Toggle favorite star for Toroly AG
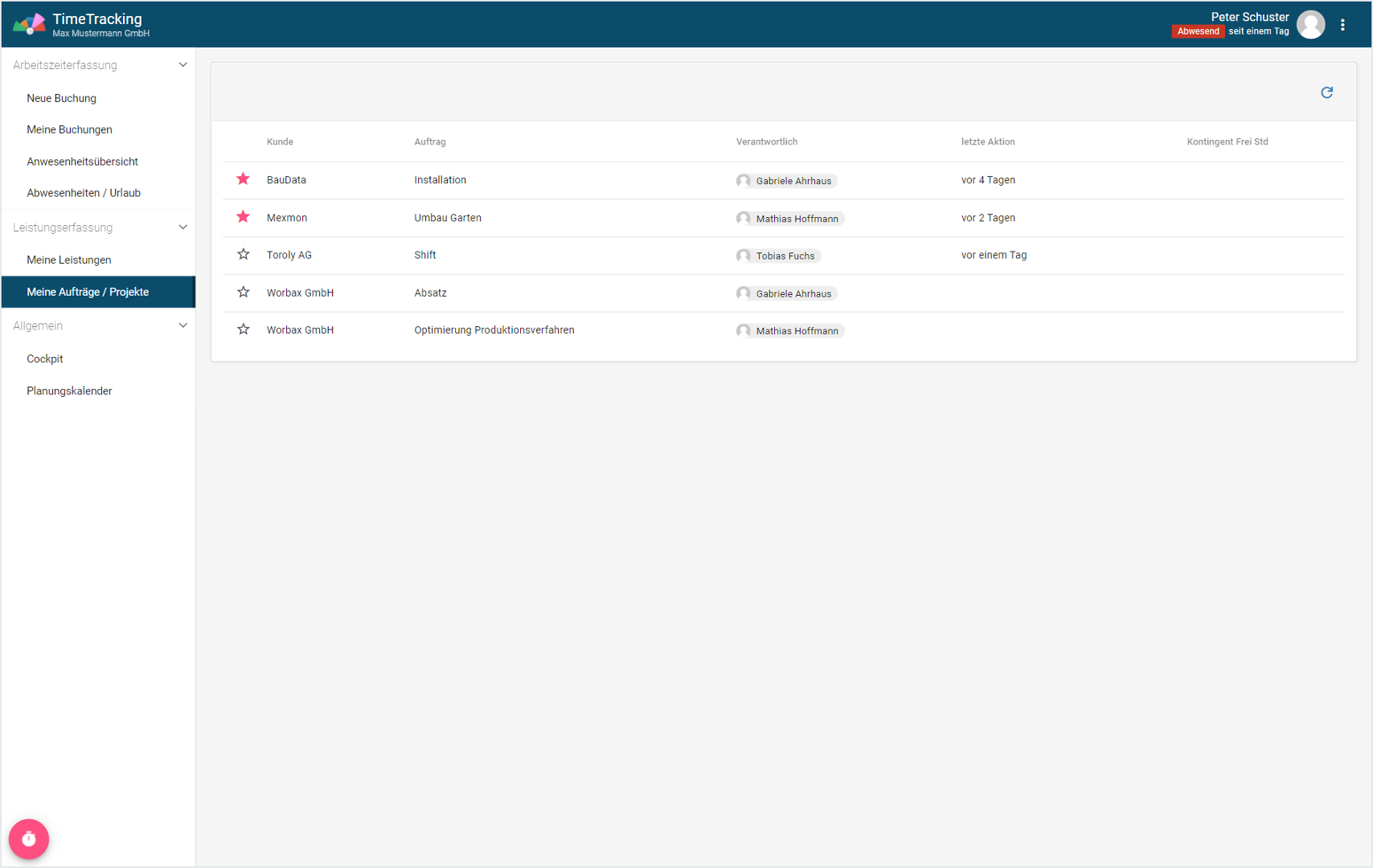 [243, 255]
